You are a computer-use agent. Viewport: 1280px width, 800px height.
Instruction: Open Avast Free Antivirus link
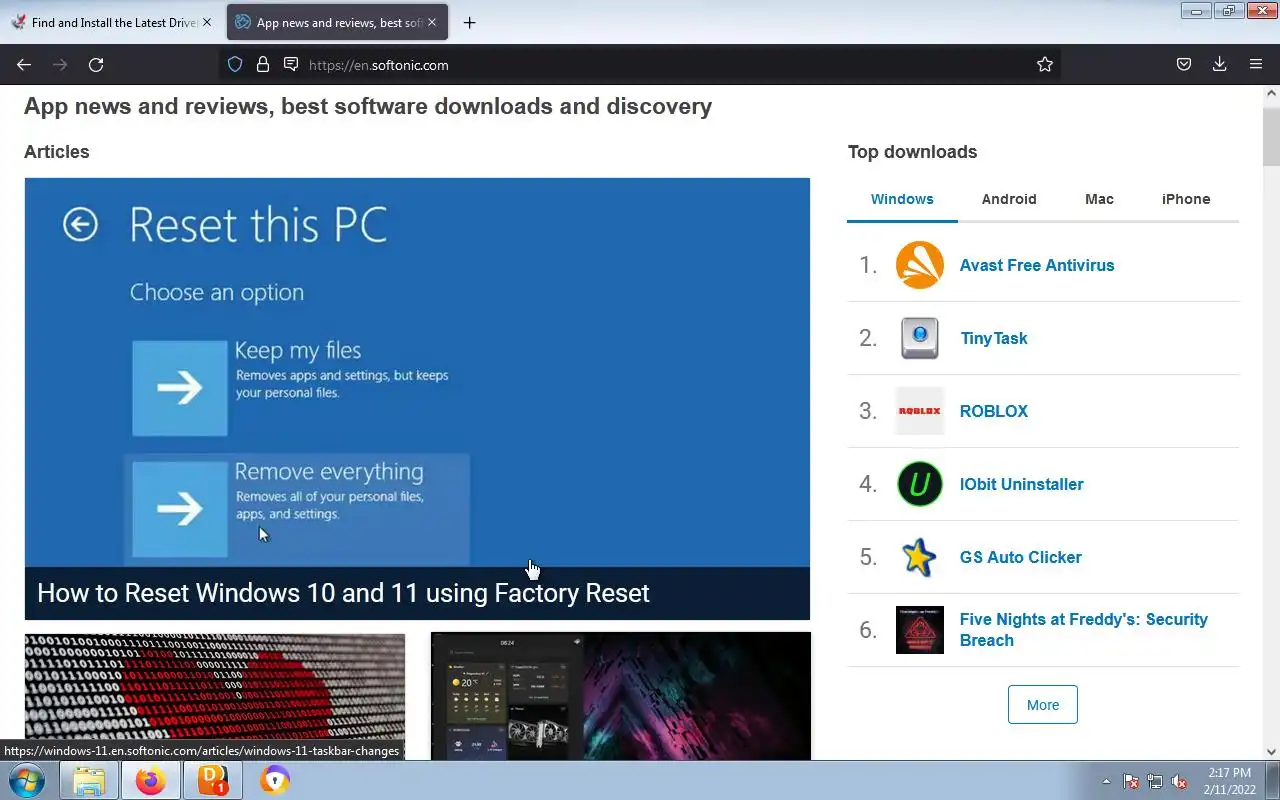pyautogui.click(x=1037, y=265)
